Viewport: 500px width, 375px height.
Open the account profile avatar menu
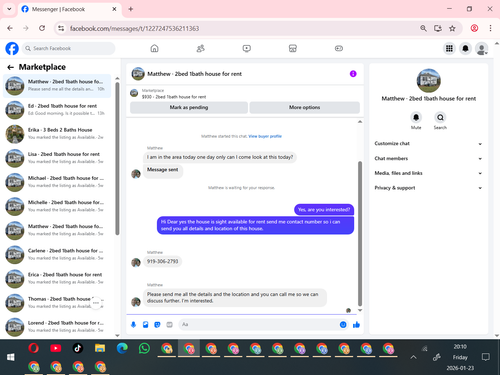pos(481,49)
